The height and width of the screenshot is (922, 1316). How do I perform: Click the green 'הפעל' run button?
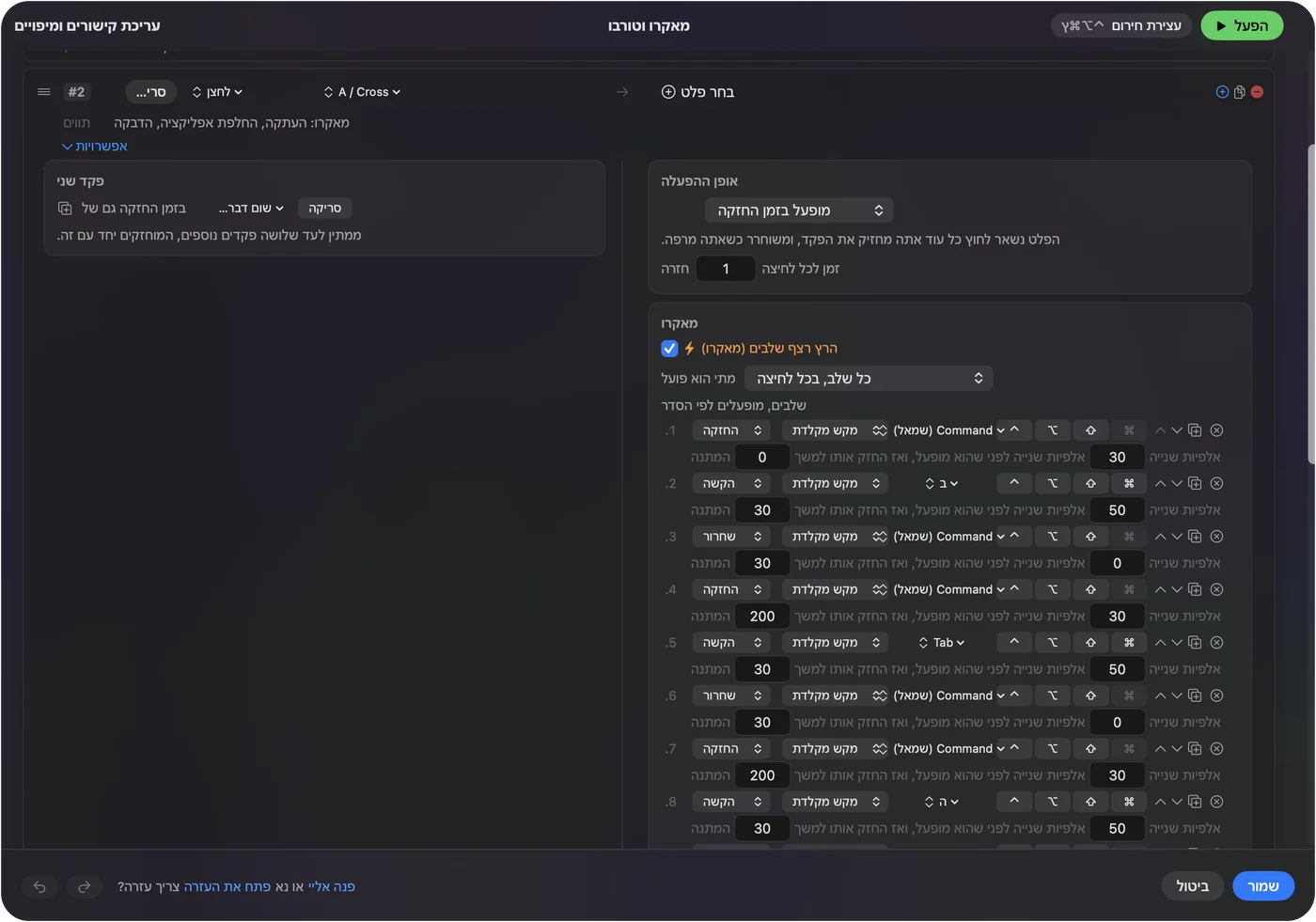1242,26
